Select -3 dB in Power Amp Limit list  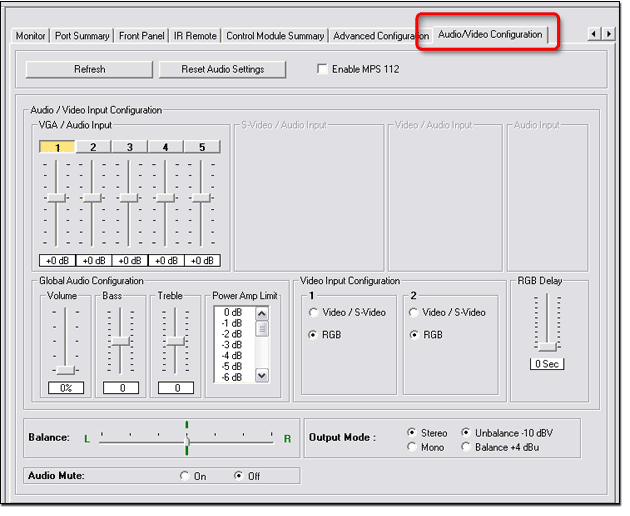tap(232, 345)
